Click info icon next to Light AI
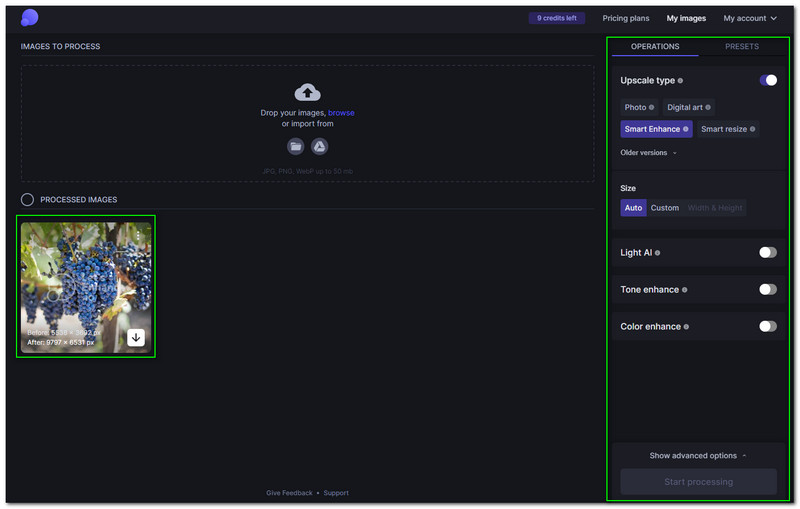The width and height of the screenshot is (800, 509). tap(657, 253)
